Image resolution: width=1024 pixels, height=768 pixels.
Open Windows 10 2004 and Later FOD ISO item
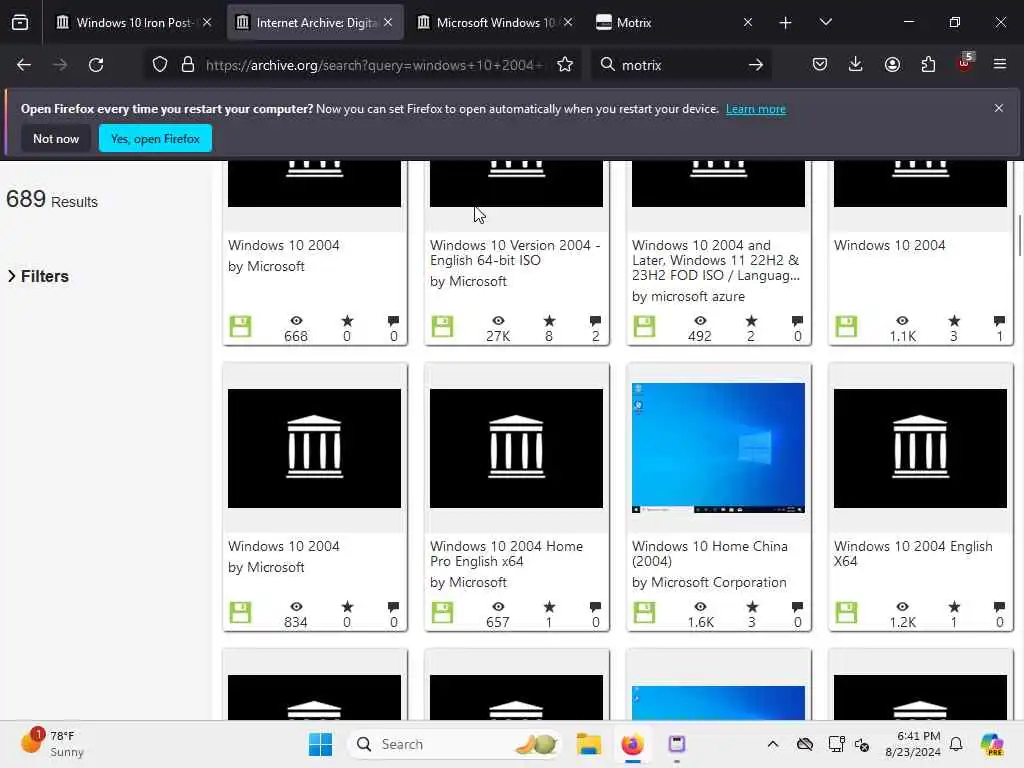pos(716,260)
